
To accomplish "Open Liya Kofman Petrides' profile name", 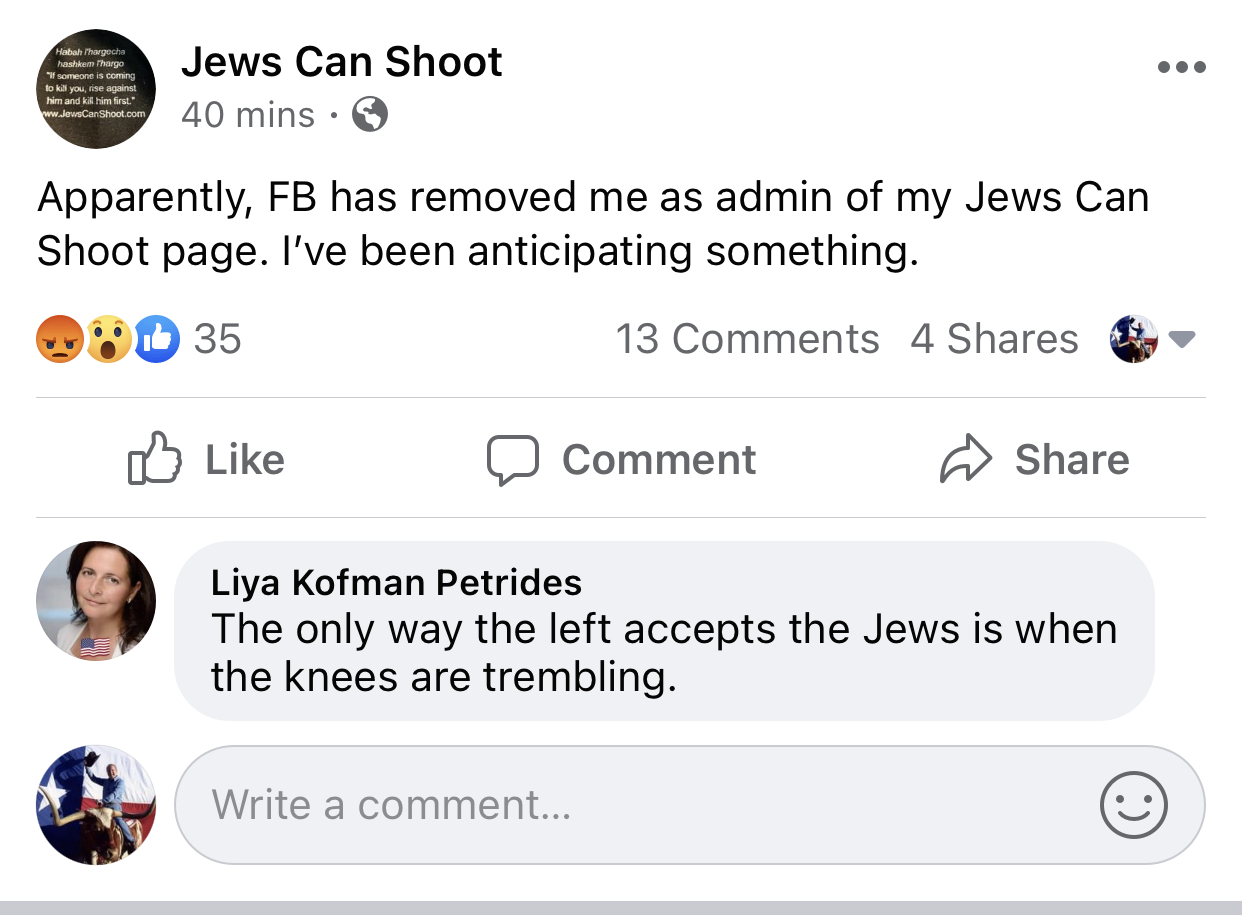I will (x=396, y=582).
